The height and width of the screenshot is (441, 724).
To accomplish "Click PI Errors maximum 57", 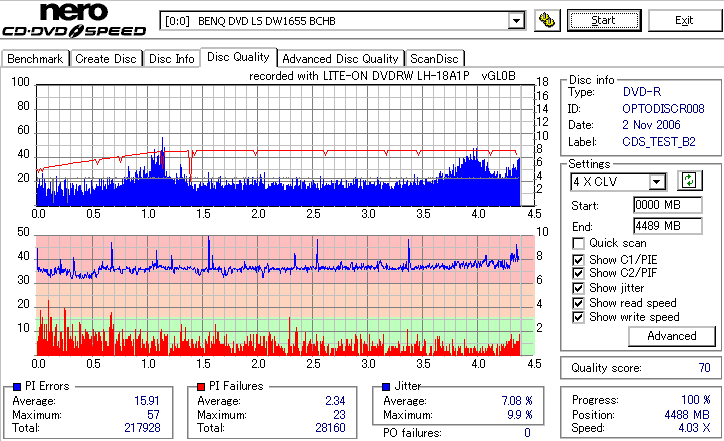I will [153, 415].
